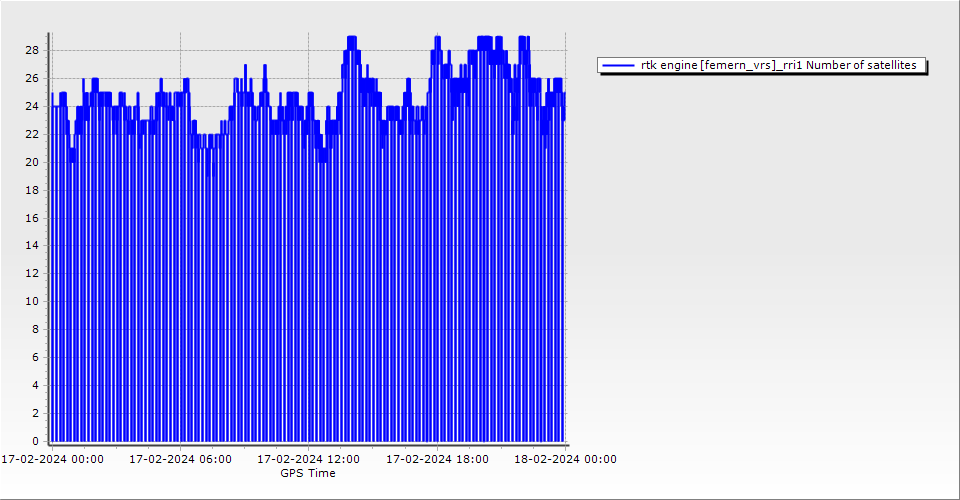The width and height of the screenshot is (960, 500).
Task: Click the '17-02-2024 12:00' x-axis label
Action: (x=308, y=459)
